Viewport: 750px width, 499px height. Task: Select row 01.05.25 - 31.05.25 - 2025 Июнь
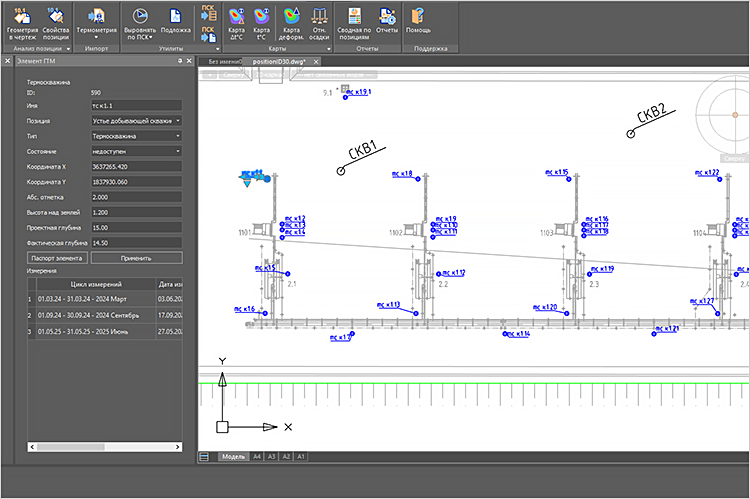click(105, 332)
